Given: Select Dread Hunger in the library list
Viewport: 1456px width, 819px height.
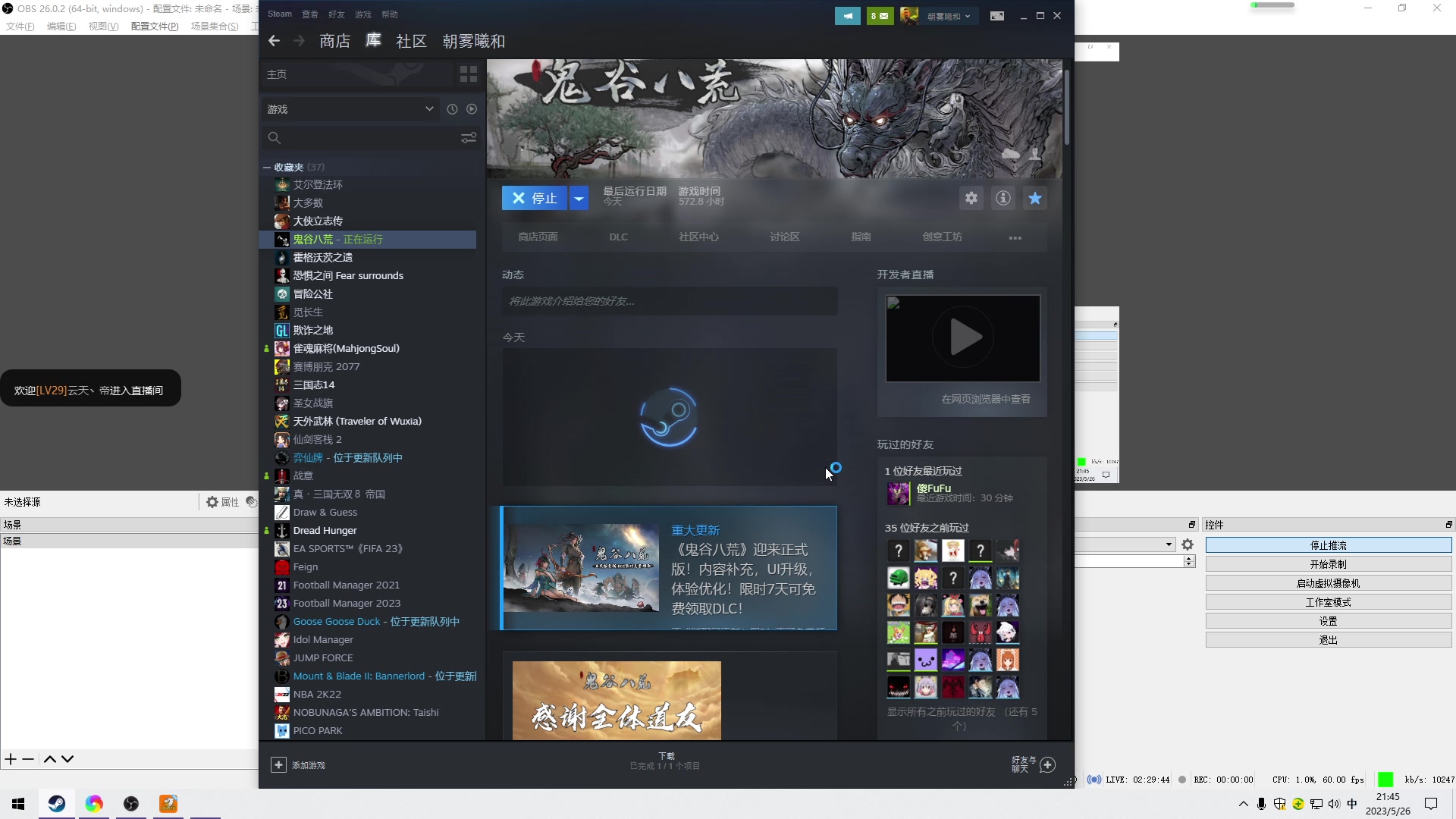Looking at the screenshot, I should click(325, 531).
